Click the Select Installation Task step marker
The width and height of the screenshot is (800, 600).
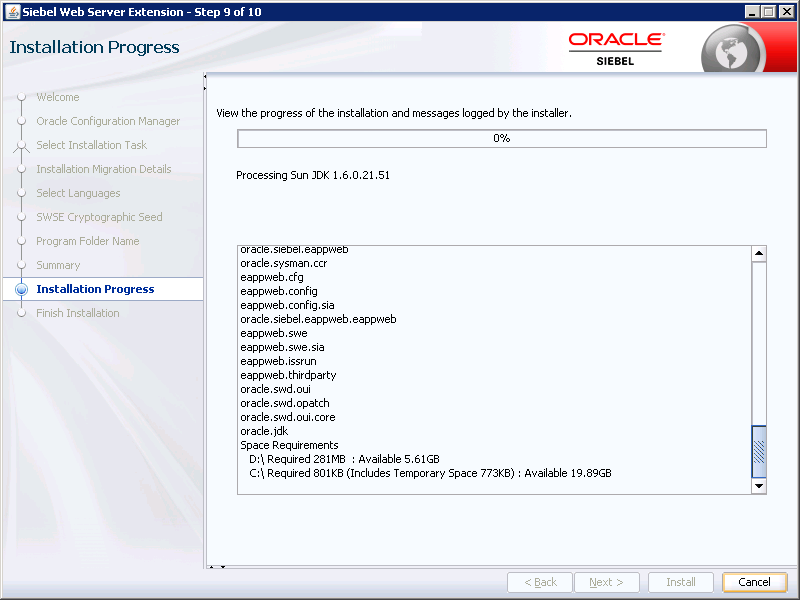(x=21, y=146)
